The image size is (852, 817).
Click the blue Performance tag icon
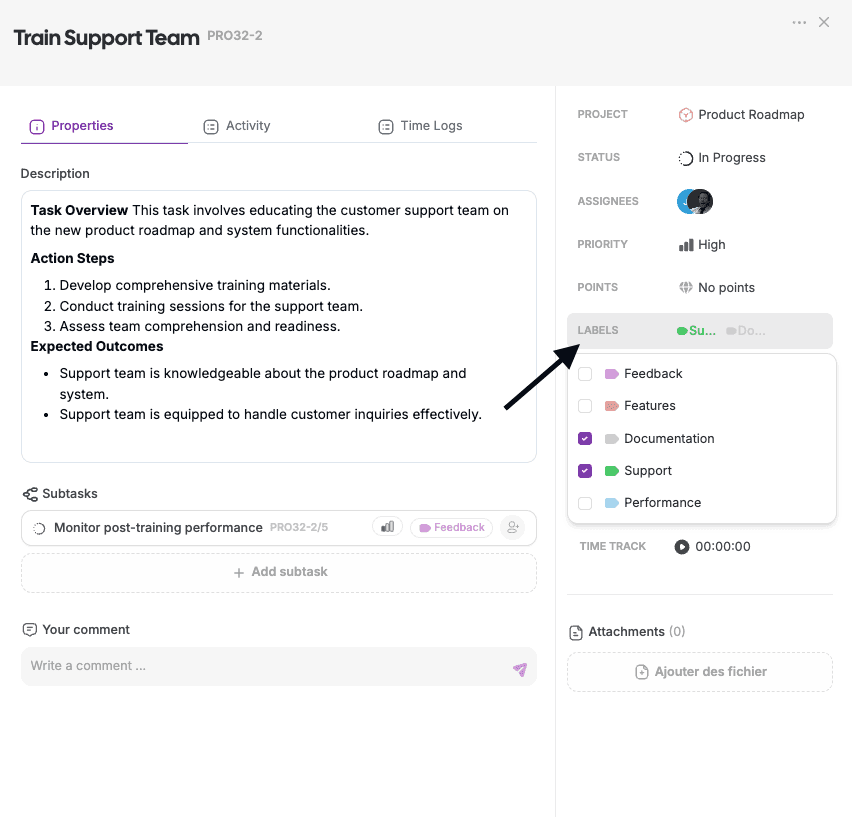612,503
